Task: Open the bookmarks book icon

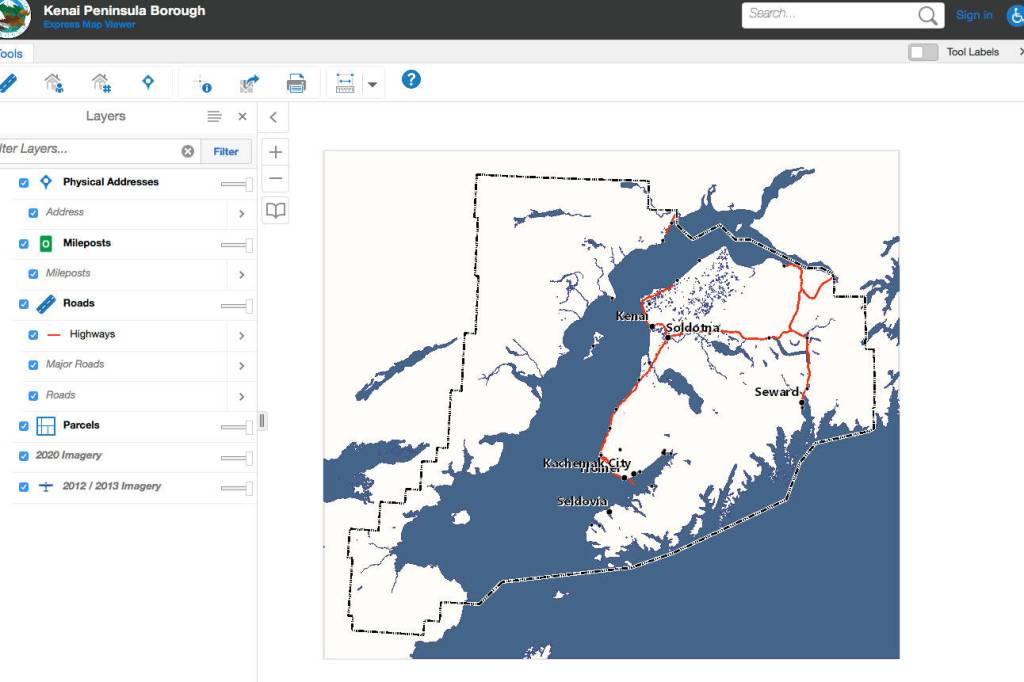Action: pyautogui.click(x=276, y=210)
